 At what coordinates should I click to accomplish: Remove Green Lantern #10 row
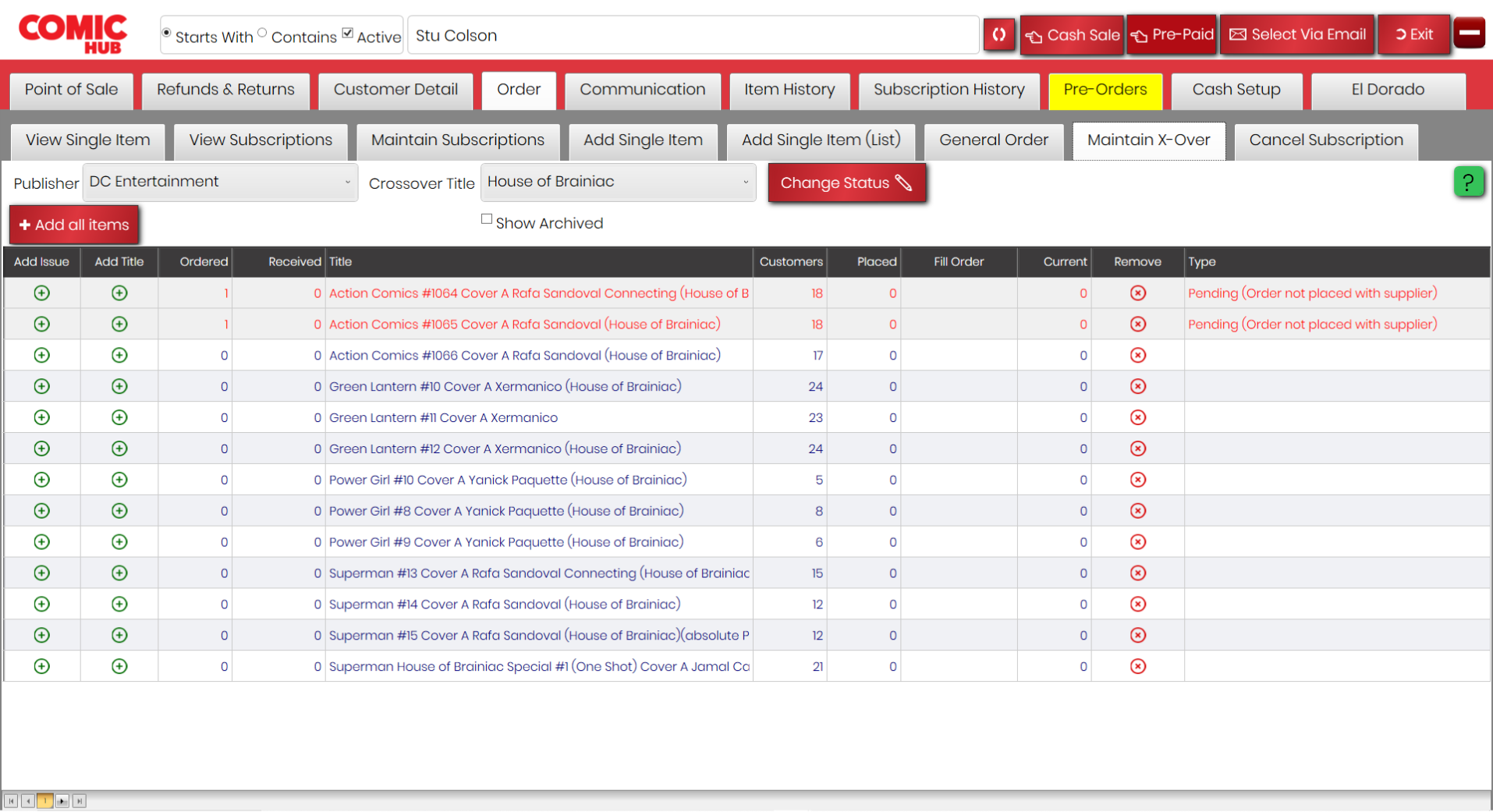pos(1138,387)
